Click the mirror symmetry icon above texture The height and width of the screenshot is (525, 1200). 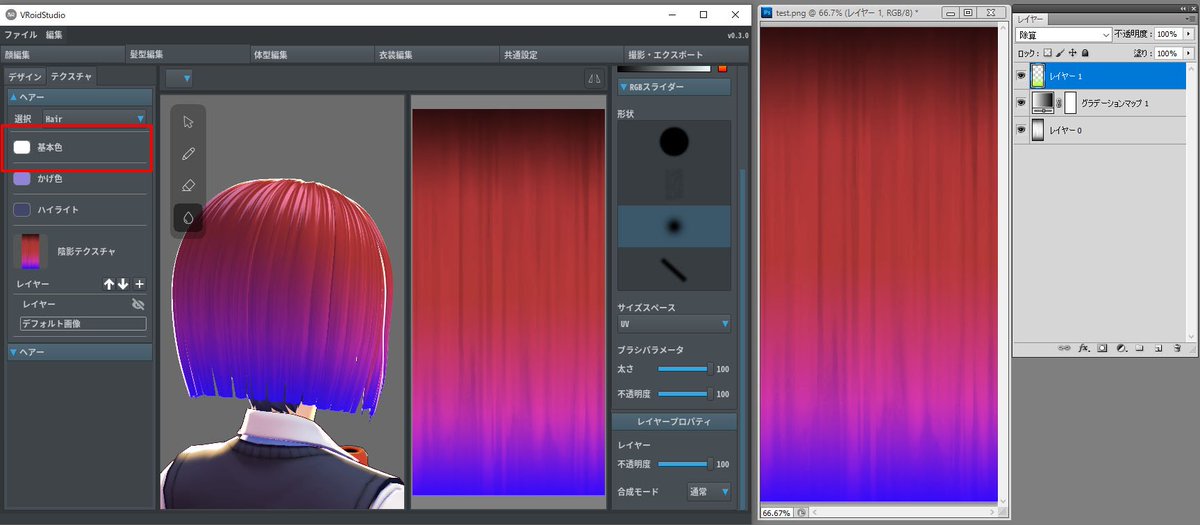[594, 78]
